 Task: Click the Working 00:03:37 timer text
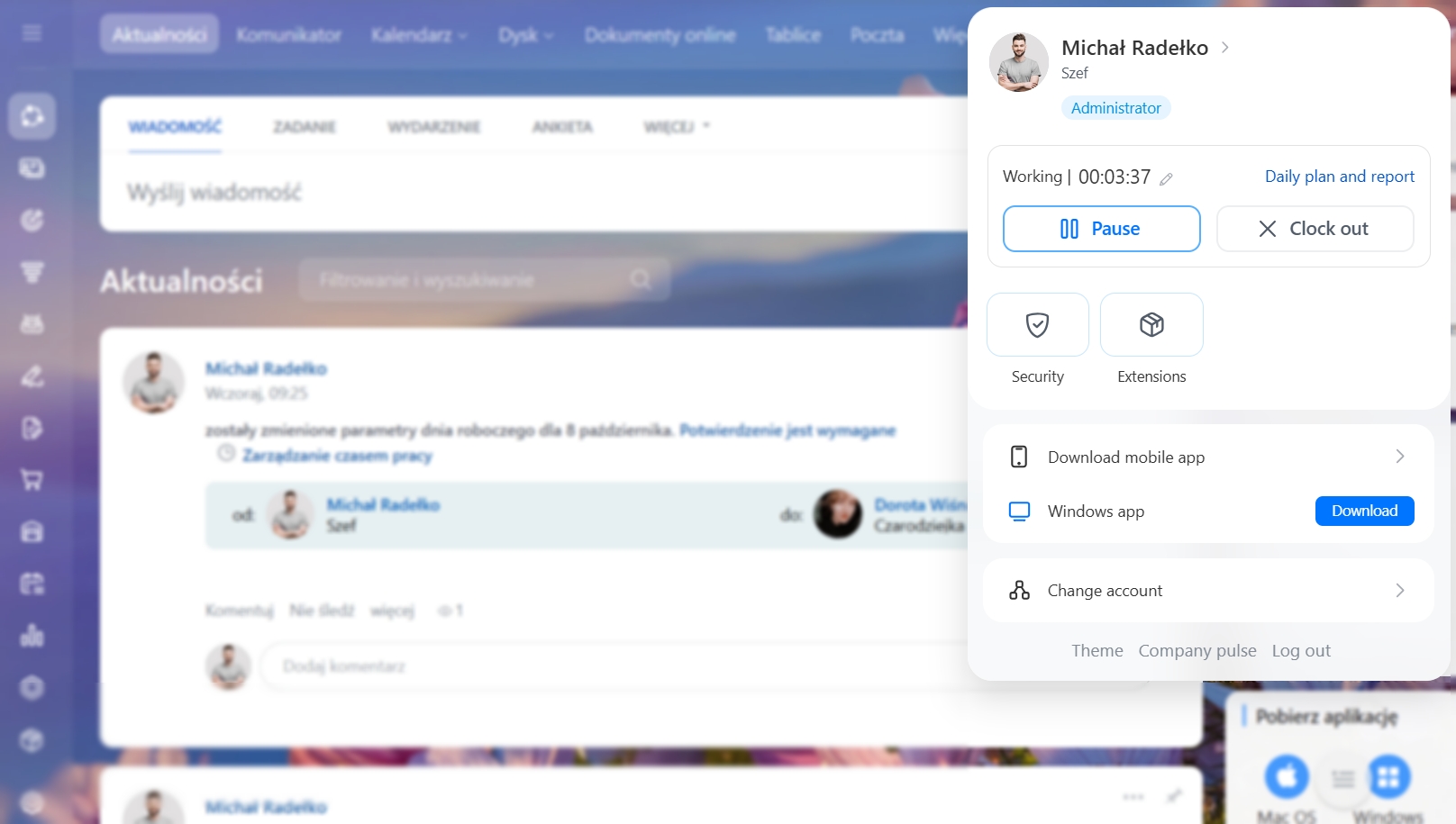click(1077, 177)
